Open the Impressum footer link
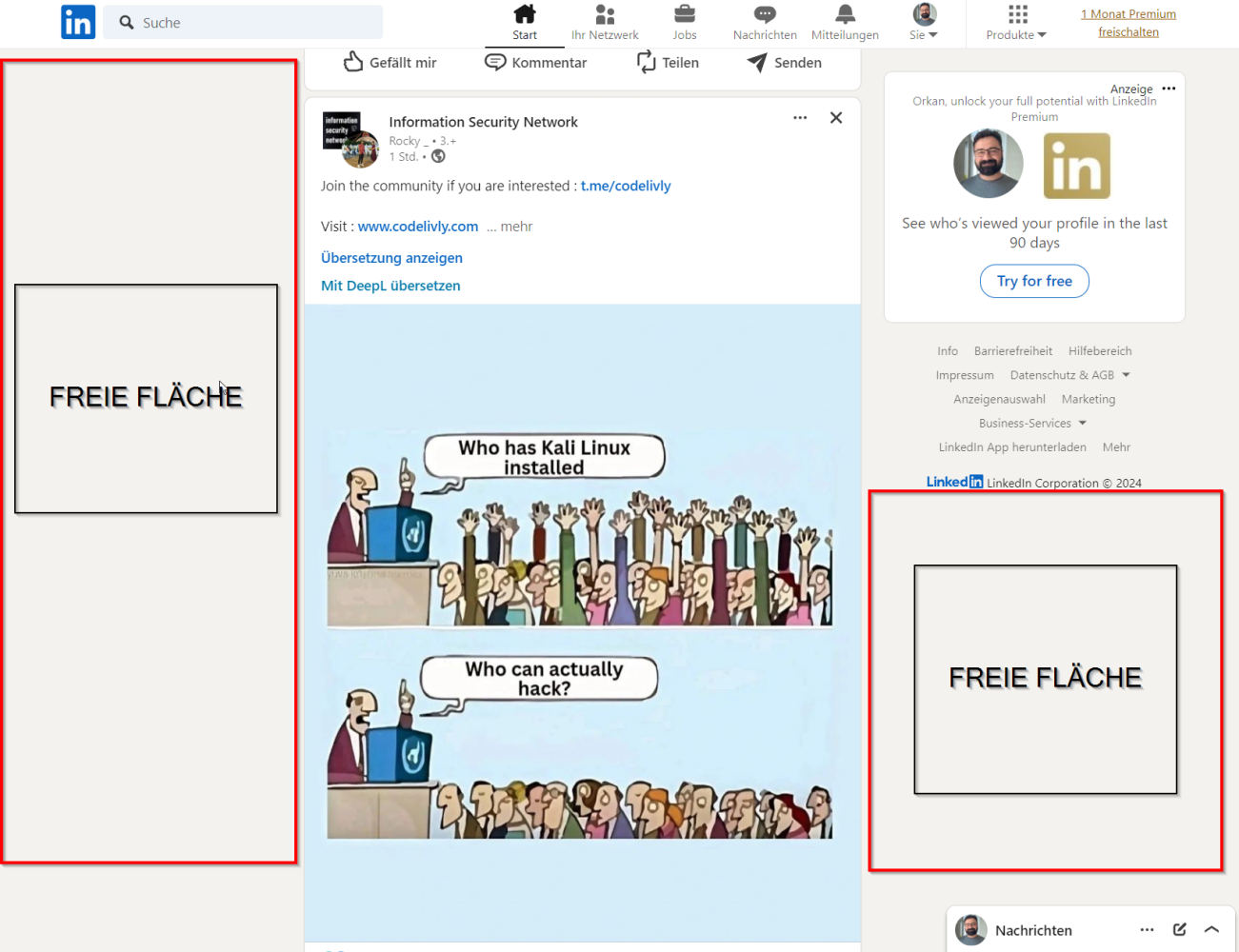The height and width of the screenshot is (952, 1239). tap(965, 375)
